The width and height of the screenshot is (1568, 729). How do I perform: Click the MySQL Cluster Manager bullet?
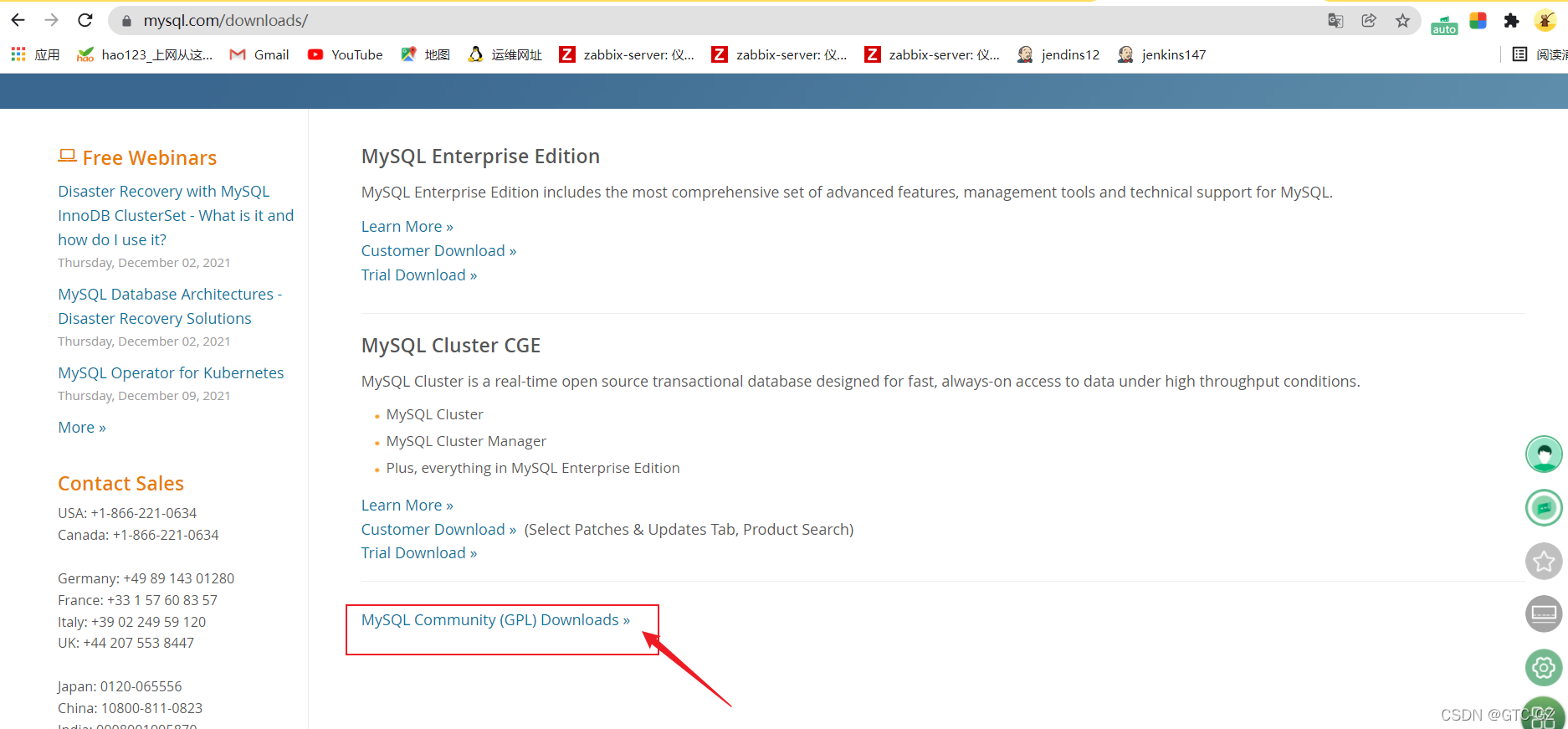point(466,441)
